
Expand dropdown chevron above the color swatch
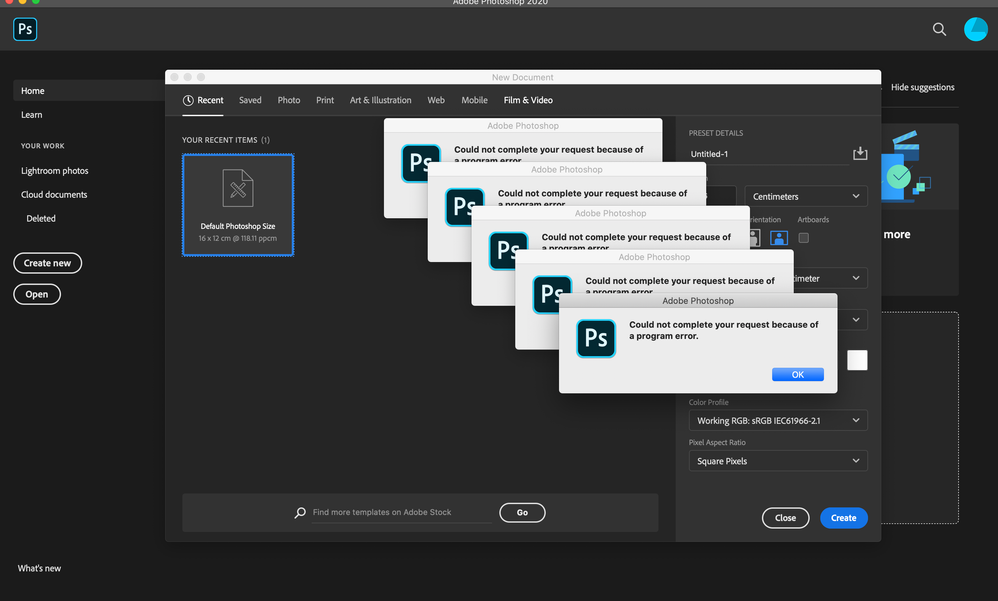coord(856,320)
